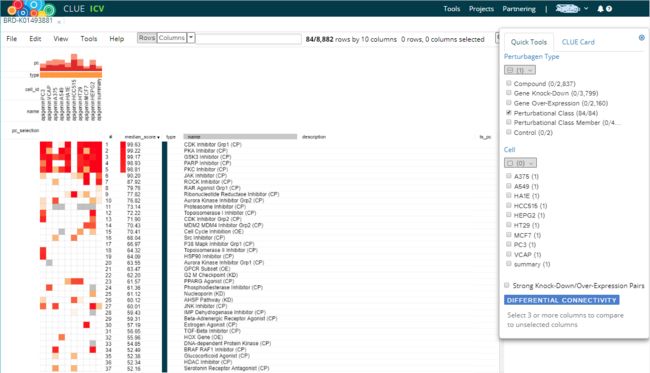Click the dark teal type column strip
Image resolution: width=650 pixels, height=373 pixels.
point(165,257)
